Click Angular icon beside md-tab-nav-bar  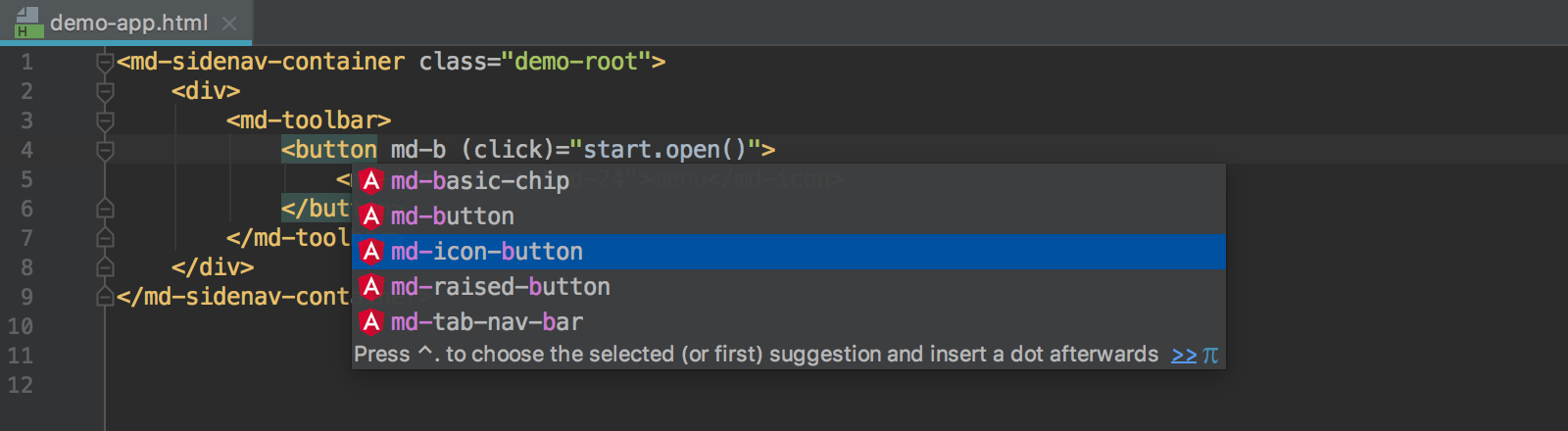[x=370, y=322]
